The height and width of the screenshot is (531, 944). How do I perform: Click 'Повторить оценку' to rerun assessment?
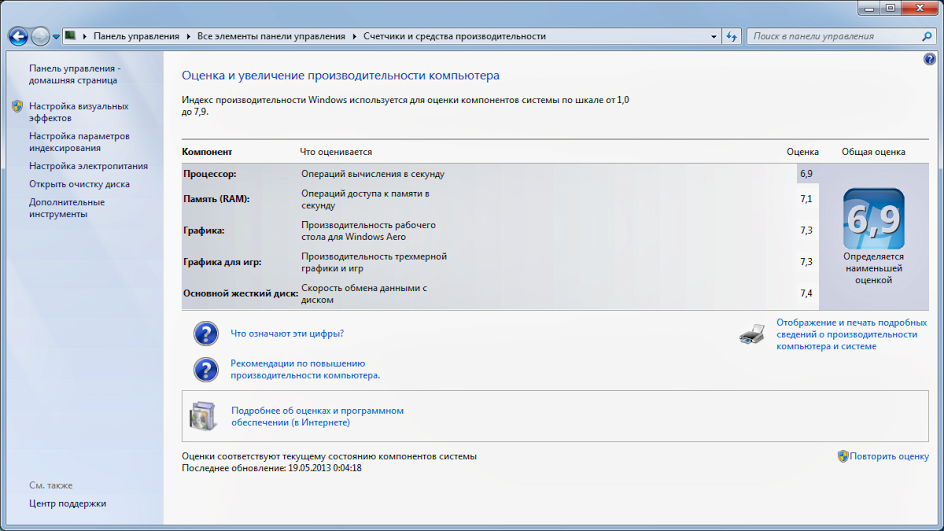tap(889, 456)
